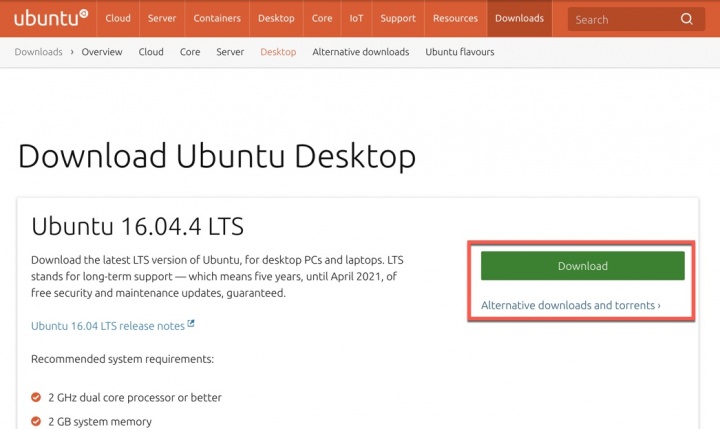
Task: Open Alternative downloads and torrents link
Action: click(570, 305)
